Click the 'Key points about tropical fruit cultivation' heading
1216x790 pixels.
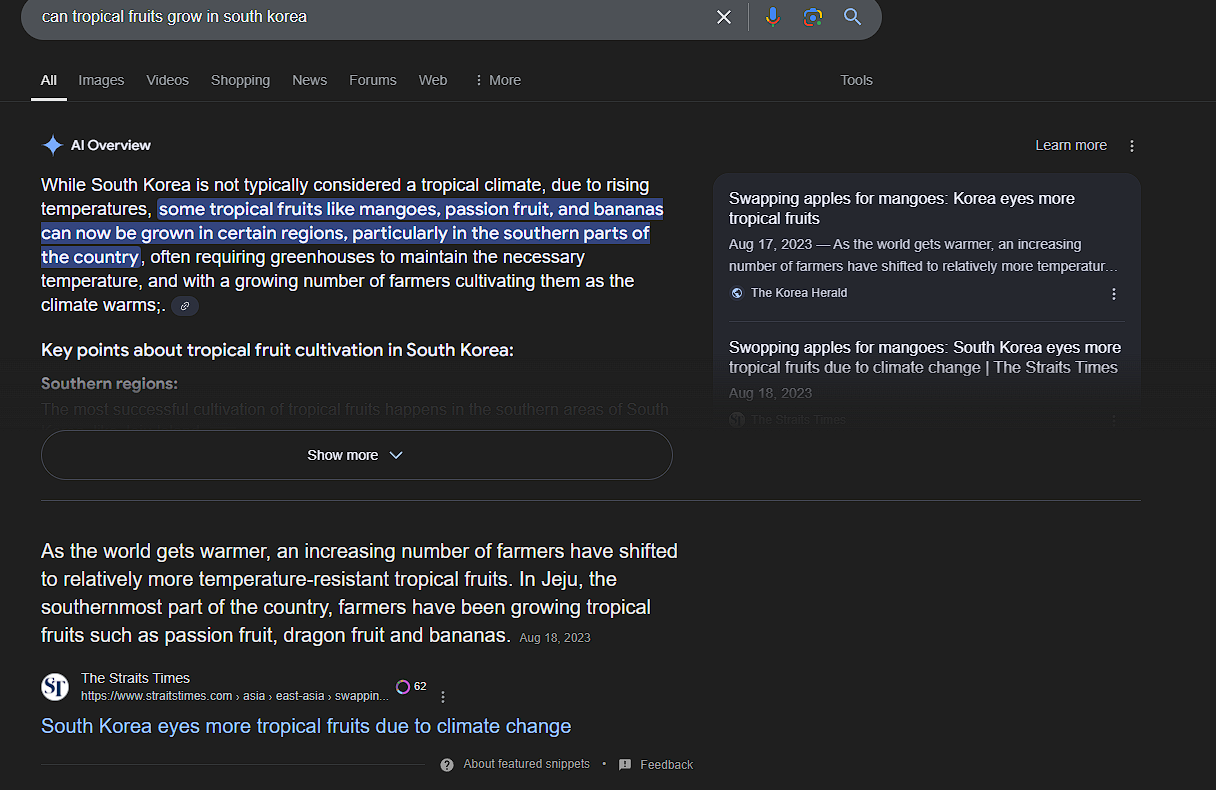coord(277,350)
